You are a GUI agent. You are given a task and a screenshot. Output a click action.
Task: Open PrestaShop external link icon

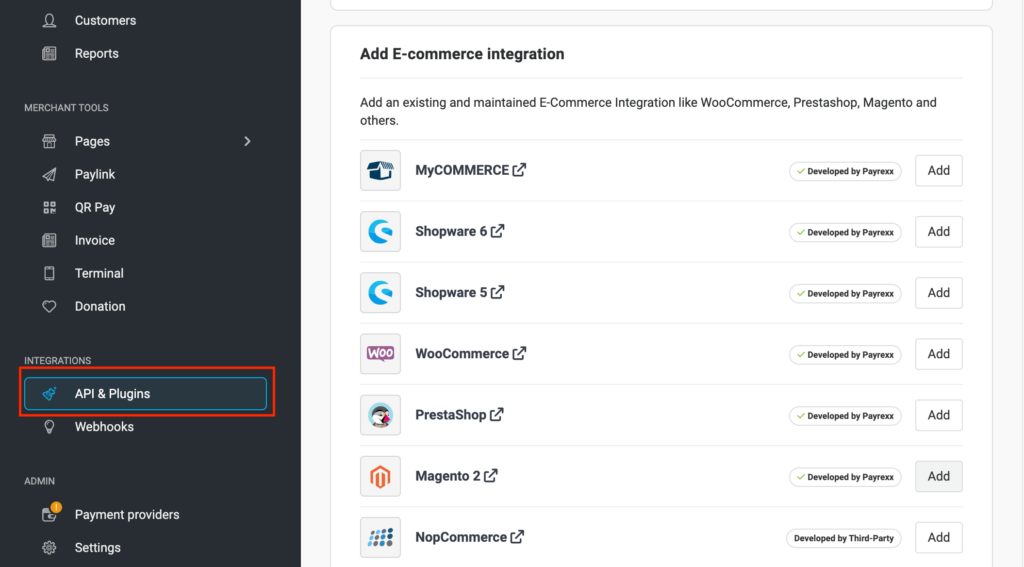pos(497,415)
